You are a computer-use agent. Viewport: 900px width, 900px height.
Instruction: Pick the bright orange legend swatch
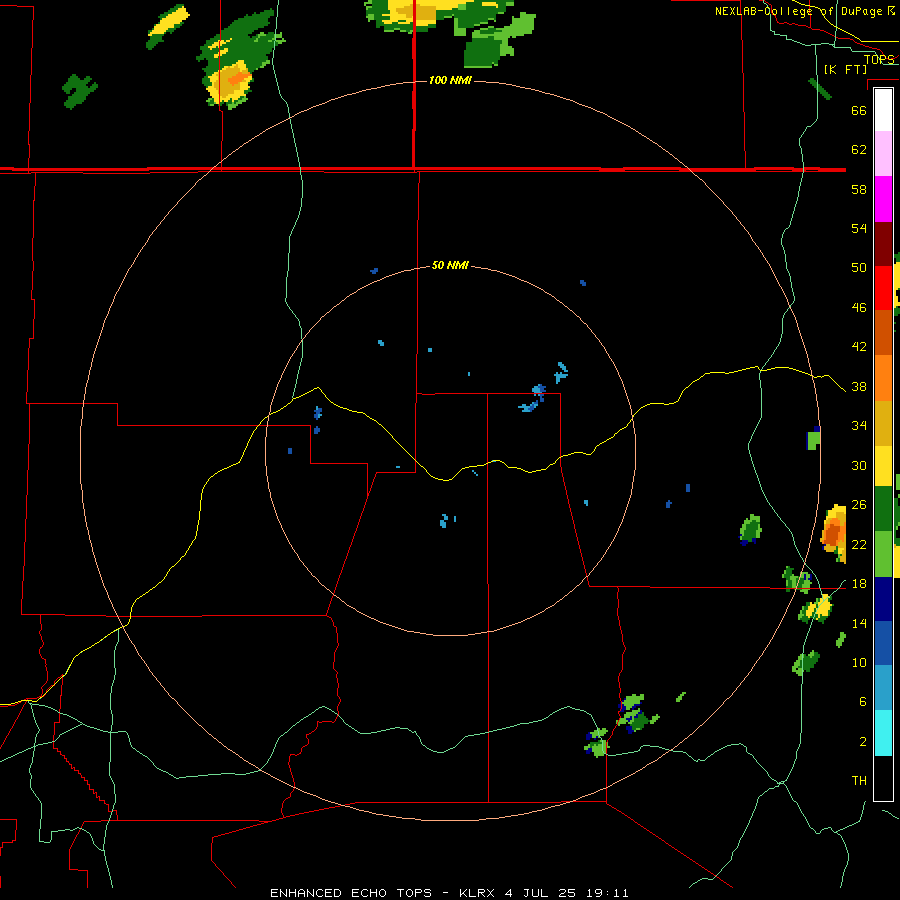click(883, 377)
